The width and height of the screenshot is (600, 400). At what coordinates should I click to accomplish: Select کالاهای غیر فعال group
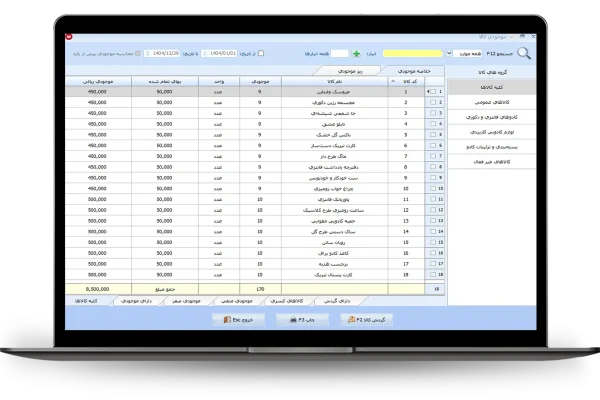pyautogui.click(x=492, y=162)
